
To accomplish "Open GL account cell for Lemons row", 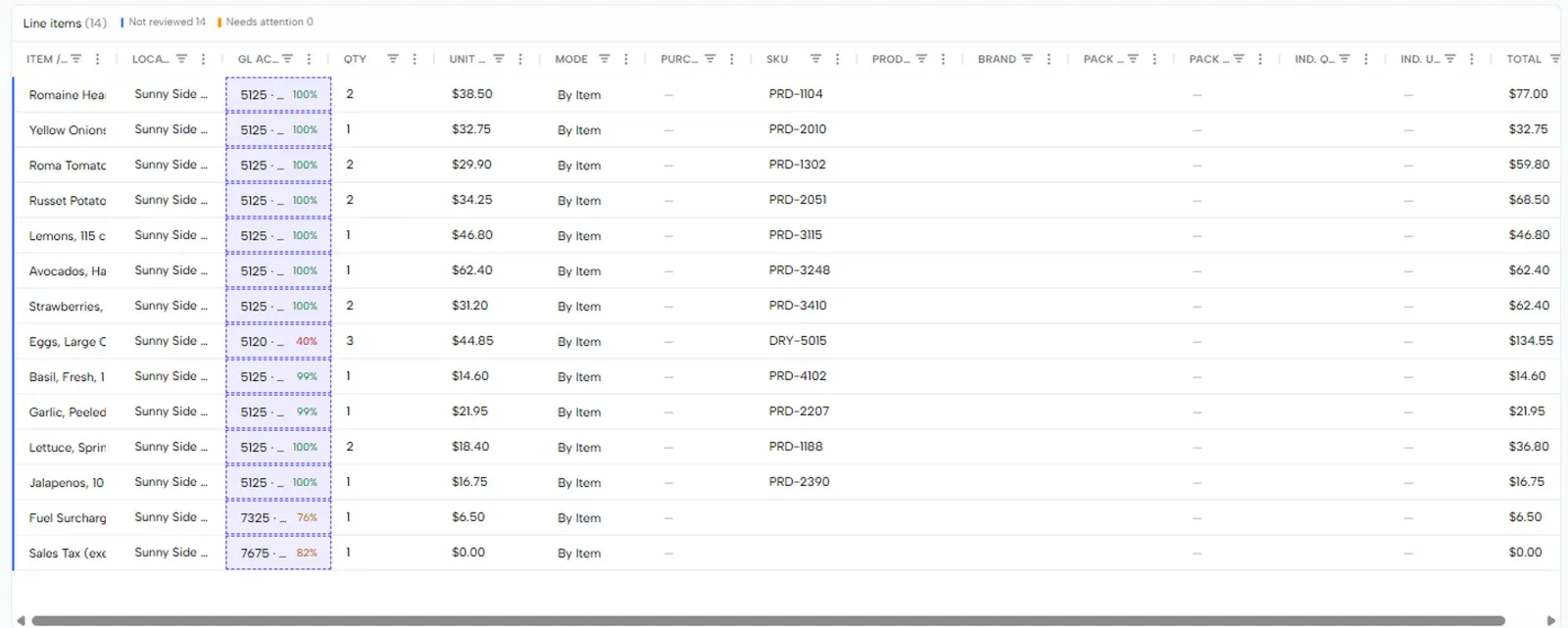I will pos(278,235).
